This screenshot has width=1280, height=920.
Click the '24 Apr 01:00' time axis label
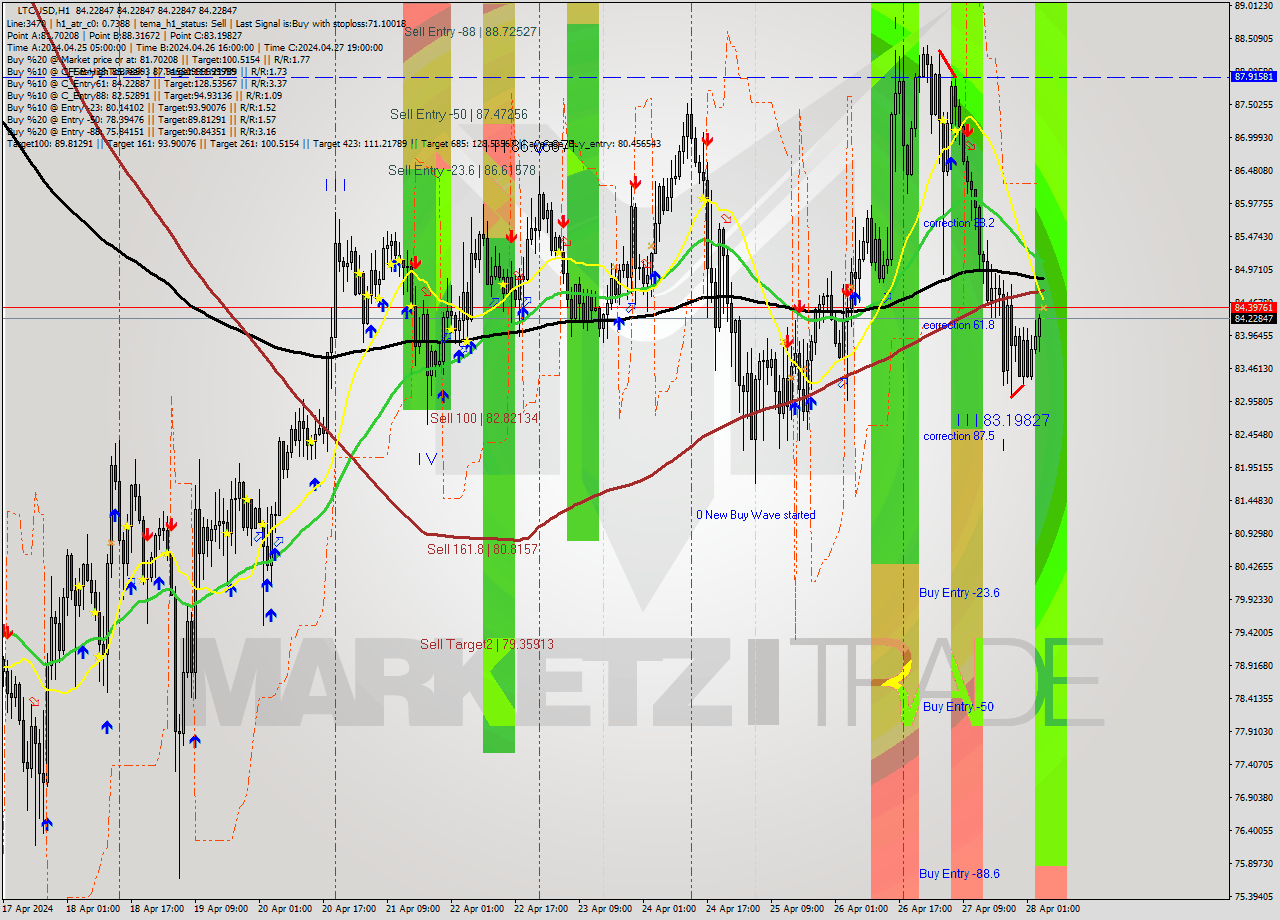[x=668, y=910]
